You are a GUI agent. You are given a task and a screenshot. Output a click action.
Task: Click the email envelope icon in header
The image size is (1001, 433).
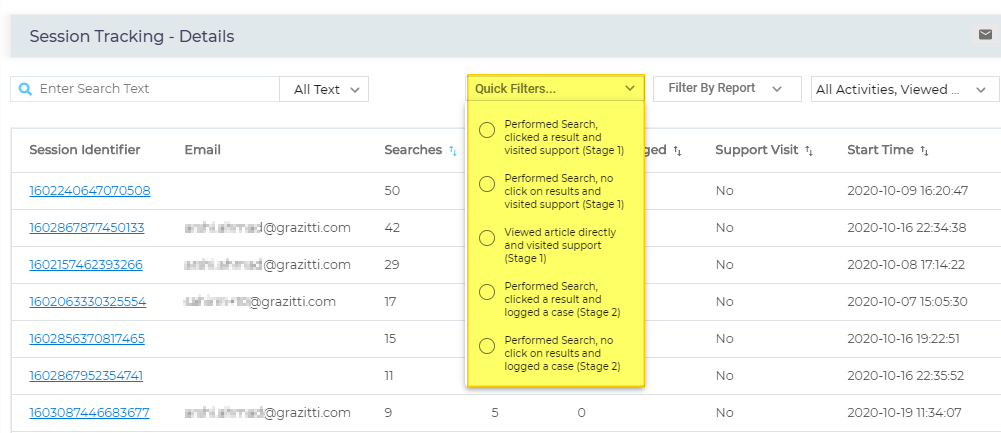(985, 35)
